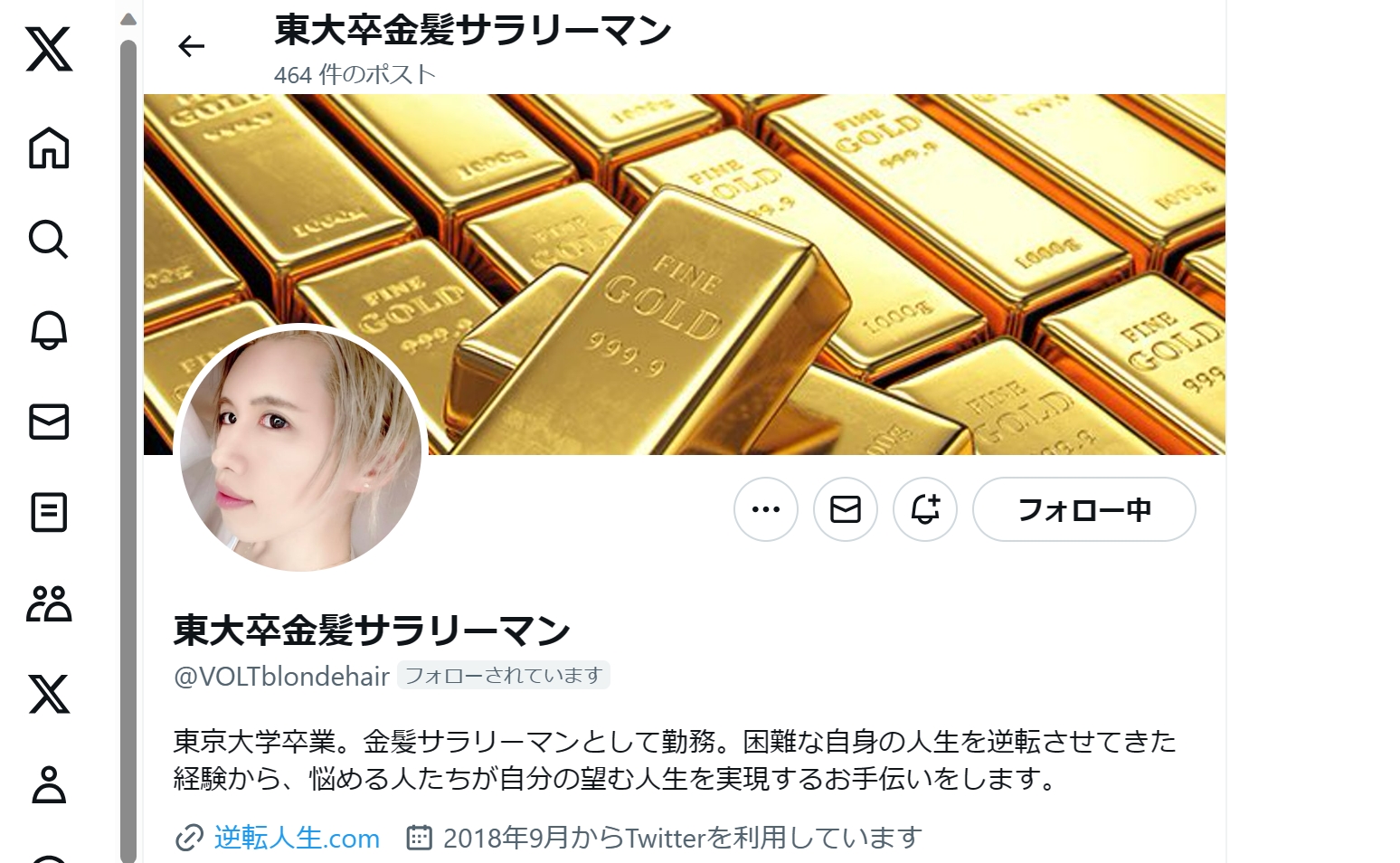The height and width of the screenshot is (863, 1400).
Task: Click the 東大卒金髪サラリーマン header title
Action: click(473, 30)
